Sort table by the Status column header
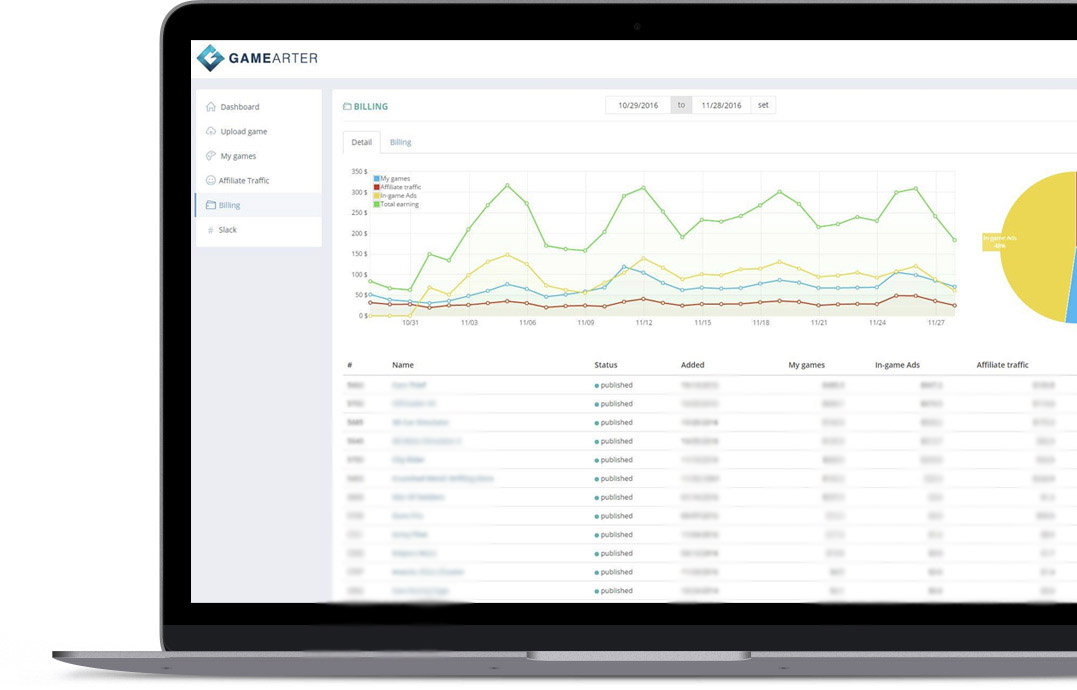Viewport: 1077px width, 690px height. coord(606,365)
